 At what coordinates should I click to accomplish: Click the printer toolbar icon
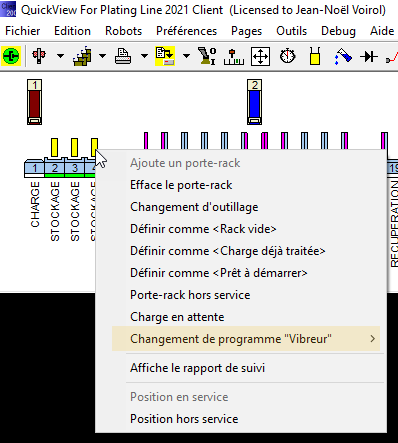[123, 56]
